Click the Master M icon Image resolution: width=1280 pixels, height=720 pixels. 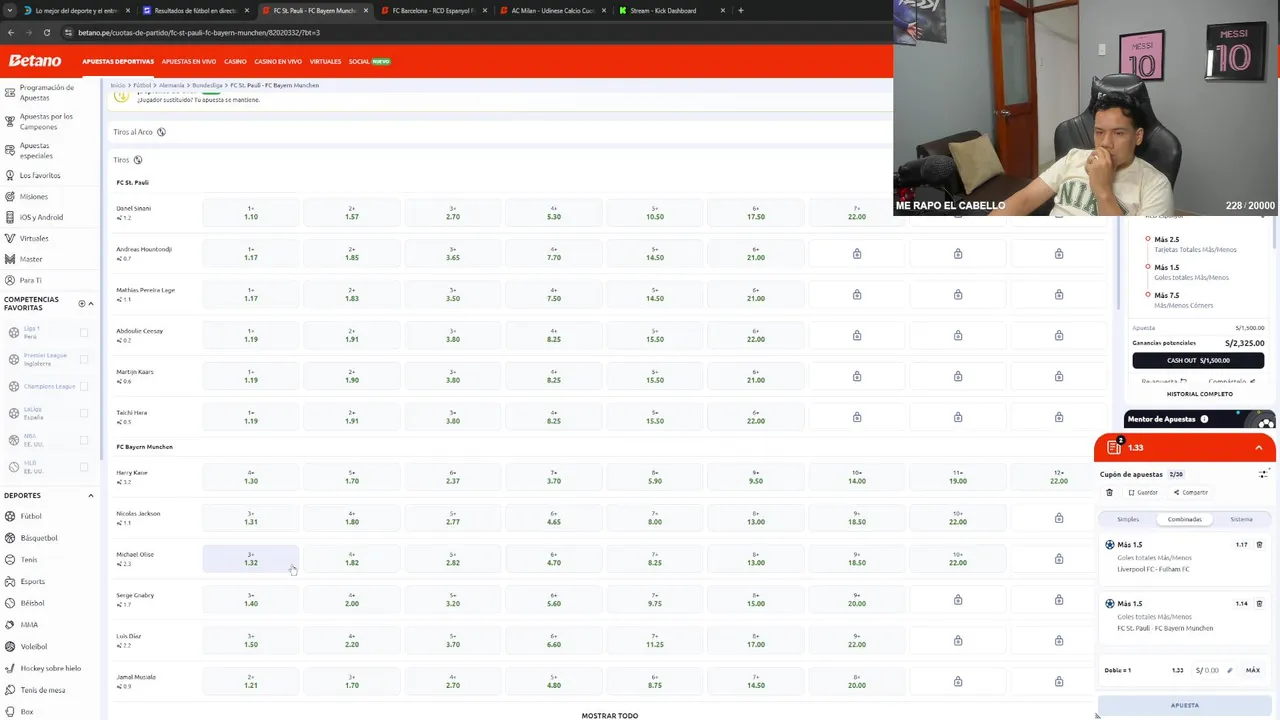[x=9, y=259]
